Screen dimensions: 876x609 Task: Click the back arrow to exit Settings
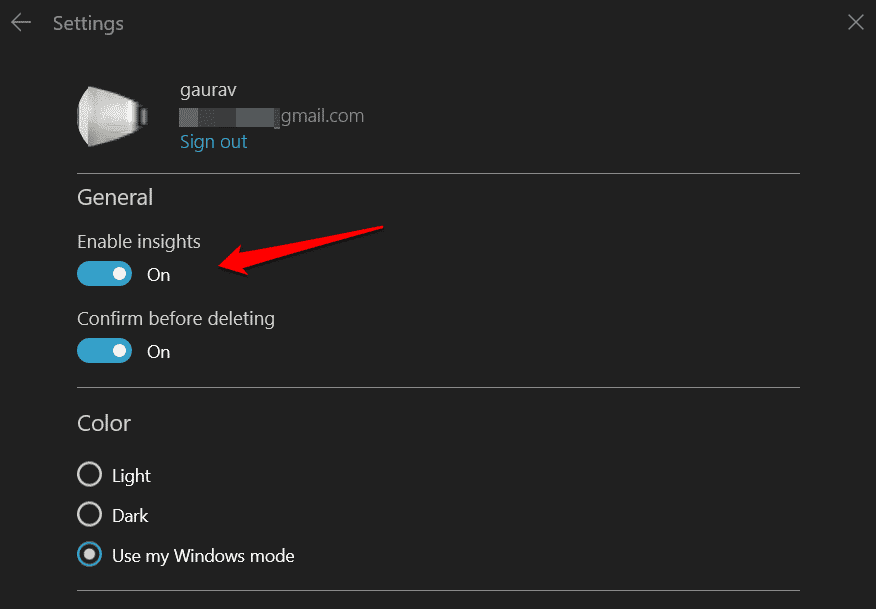pos(20,22)
